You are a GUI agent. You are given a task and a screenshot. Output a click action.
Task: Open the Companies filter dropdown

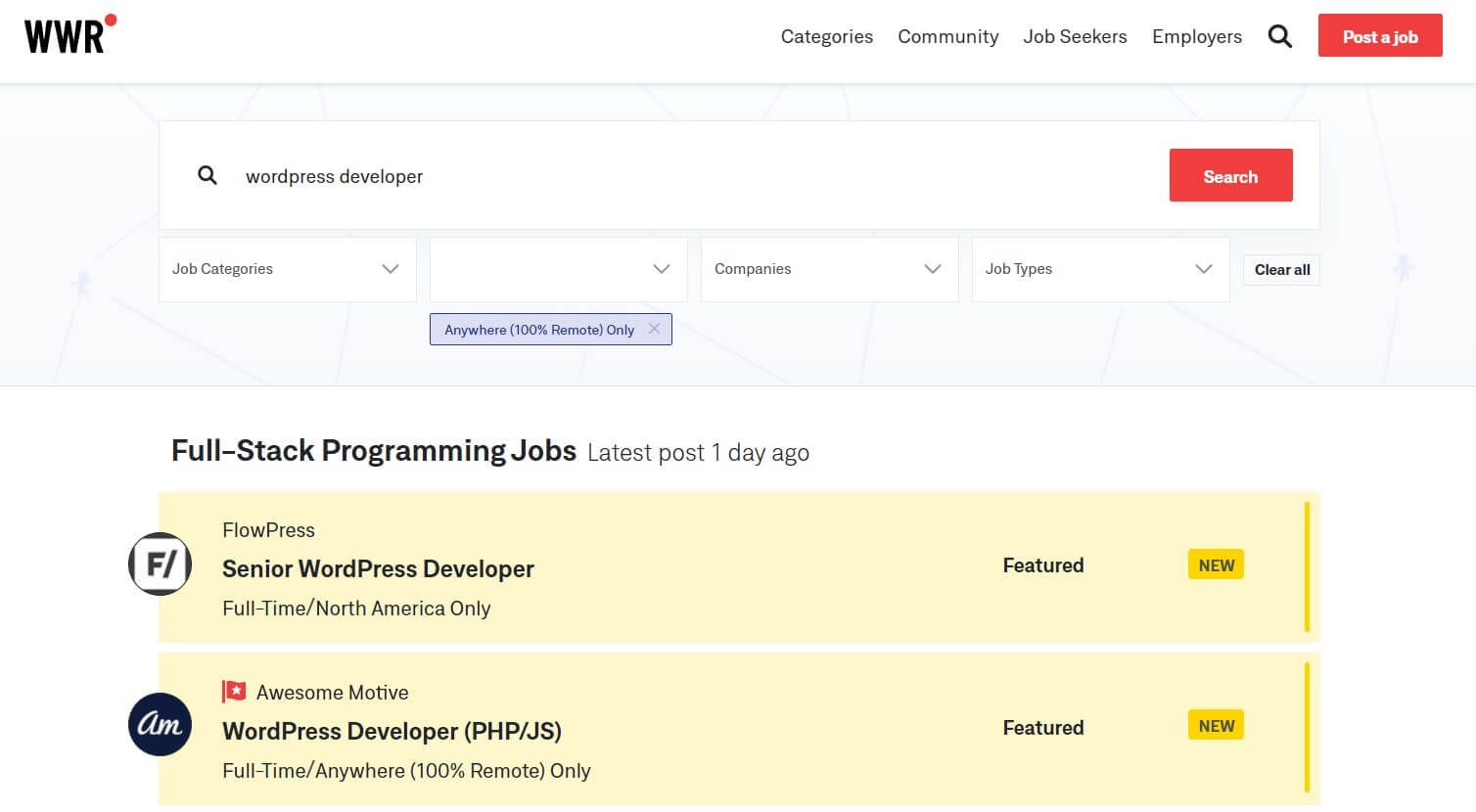(x=829, y=269)
